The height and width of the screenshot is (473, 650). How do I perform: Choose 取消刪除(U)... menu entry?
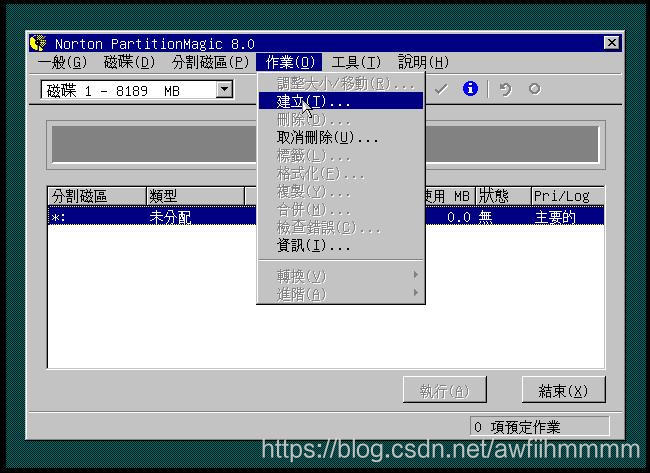(341, 137)
